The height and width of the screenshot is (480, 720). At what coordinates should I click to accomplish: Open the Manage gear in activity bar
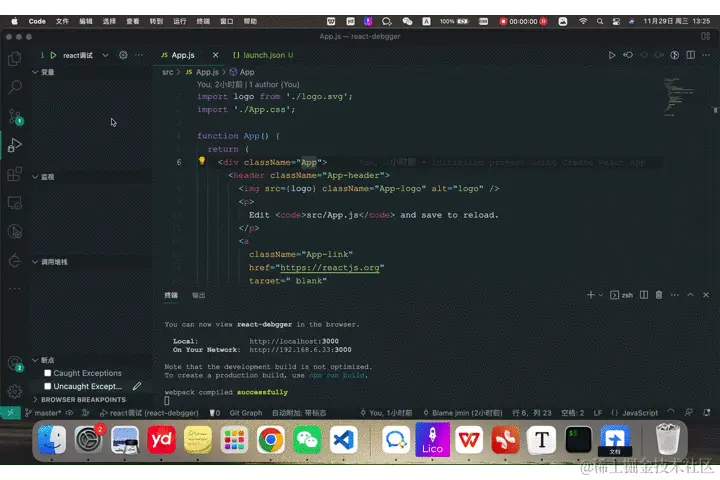(15, 391)
